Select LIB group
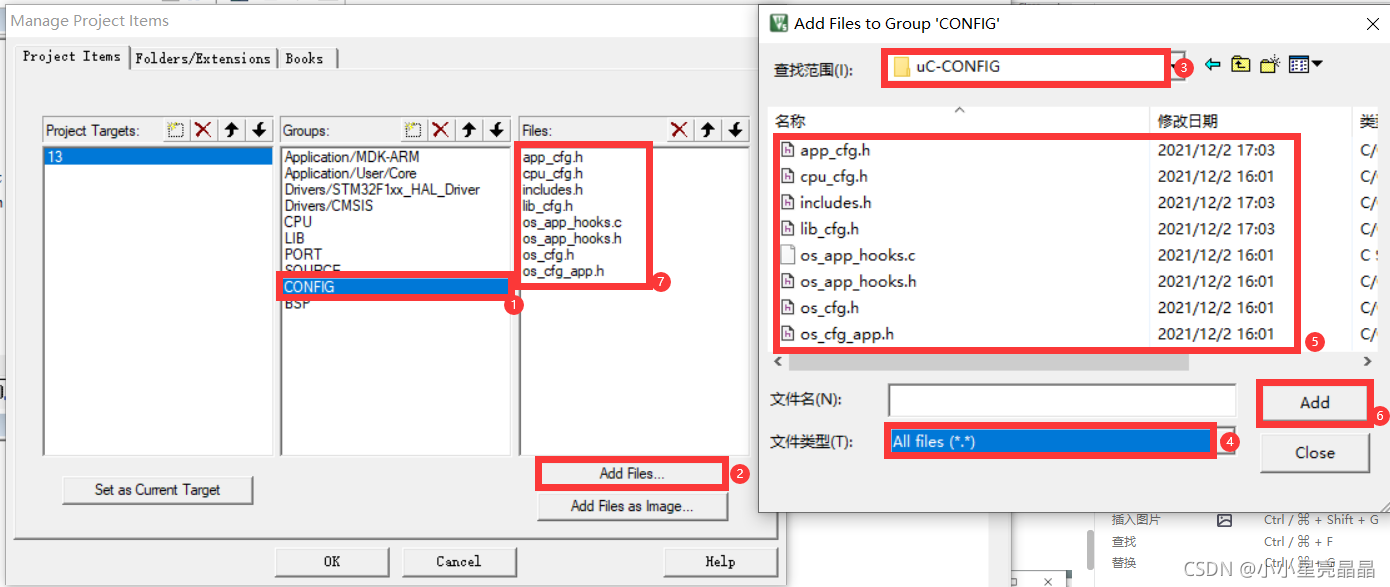Viewport: 1390px width, 587px height. [295, 238]
